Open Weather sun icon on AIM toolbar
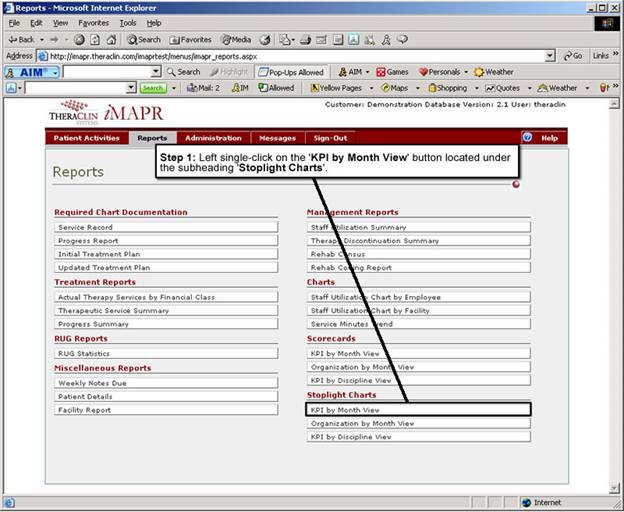Viewport: 624px width, 512px height. (x=494, y=72)
